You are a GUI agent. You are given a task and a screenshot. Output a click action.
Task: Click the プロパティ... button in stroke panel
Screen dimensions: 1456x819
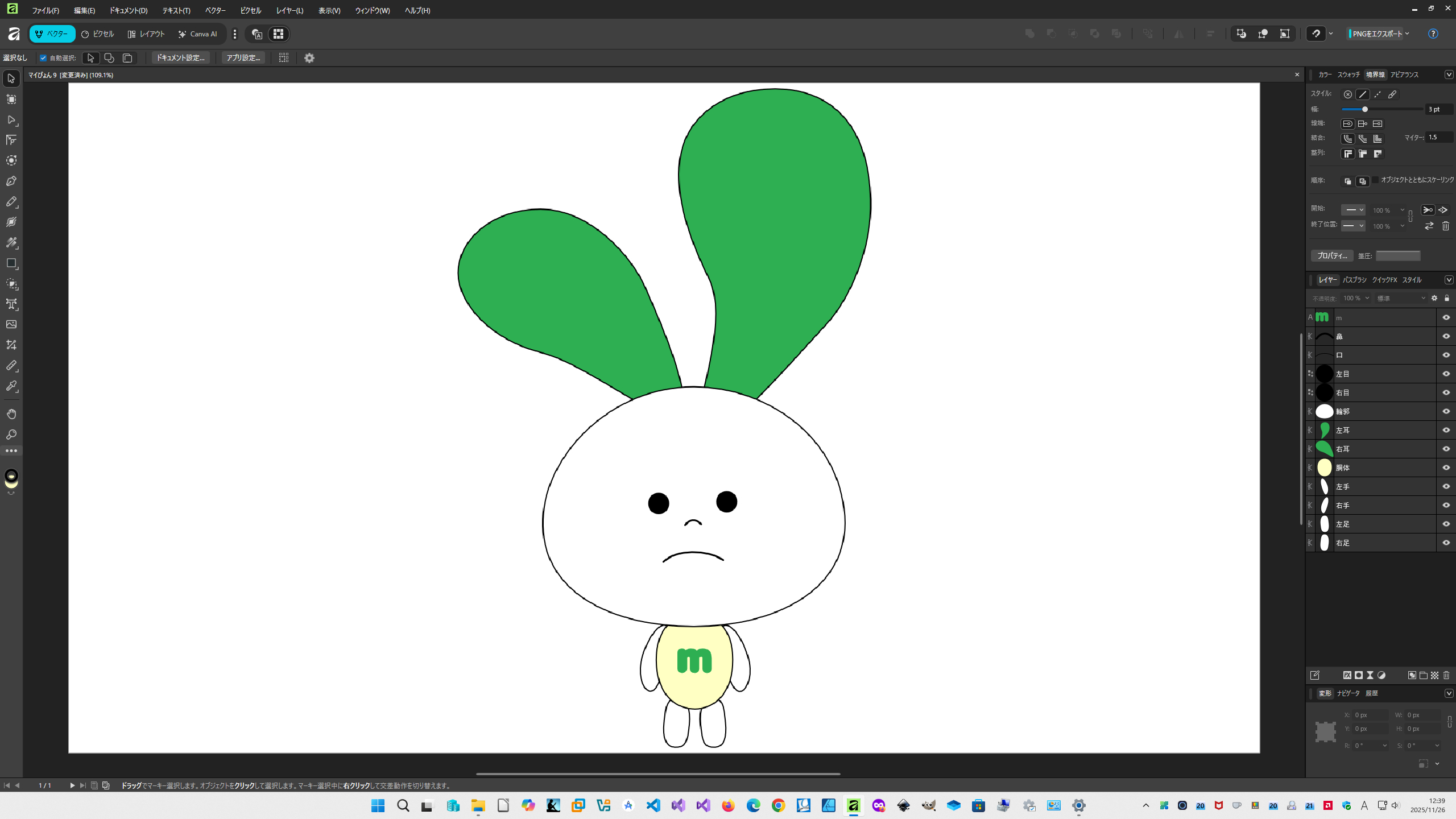(1331, 256)
